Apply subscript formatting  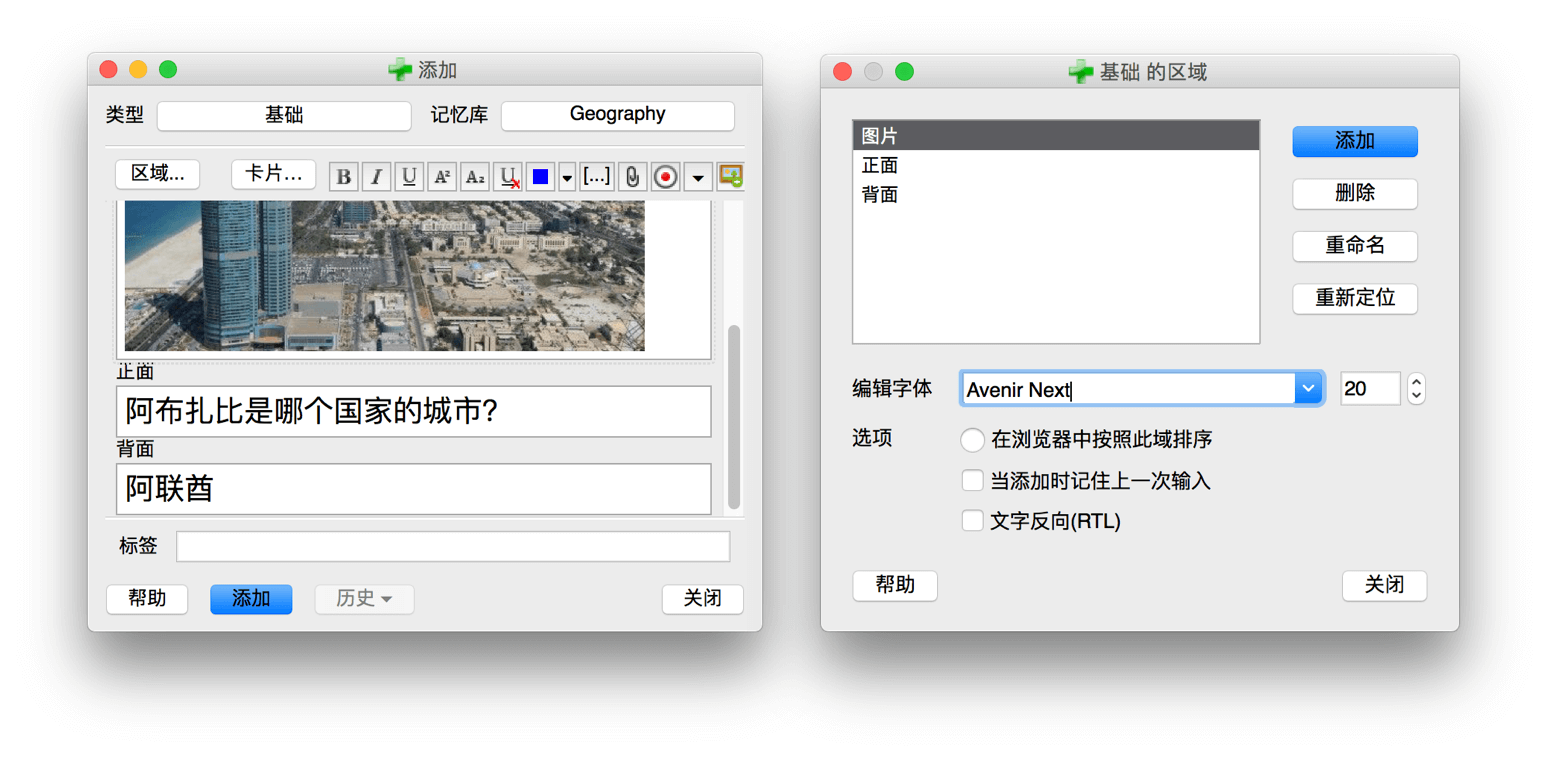475,177
